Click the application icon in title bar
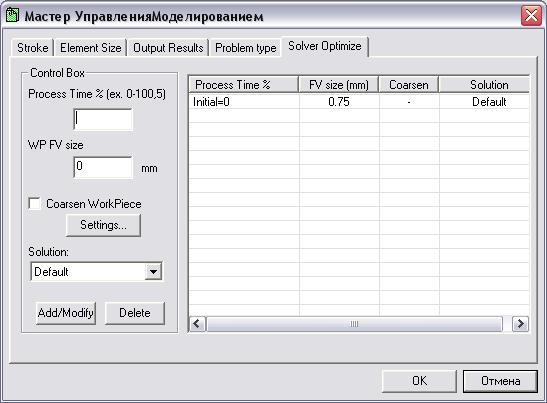547x403 pixels. click(x=12, y=16)
